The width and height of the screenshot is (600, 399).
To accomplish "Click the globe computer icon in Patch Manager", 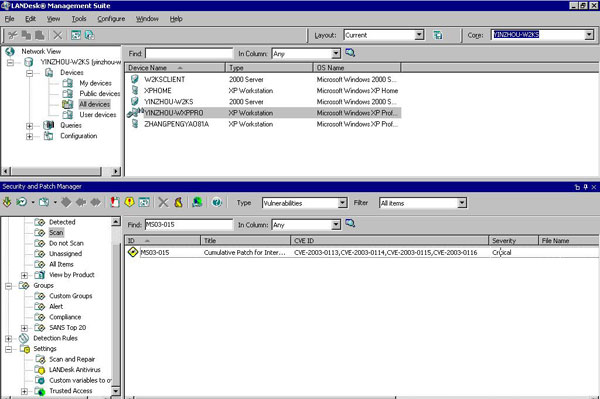I will pyautogui.click(x=197, y=202).
